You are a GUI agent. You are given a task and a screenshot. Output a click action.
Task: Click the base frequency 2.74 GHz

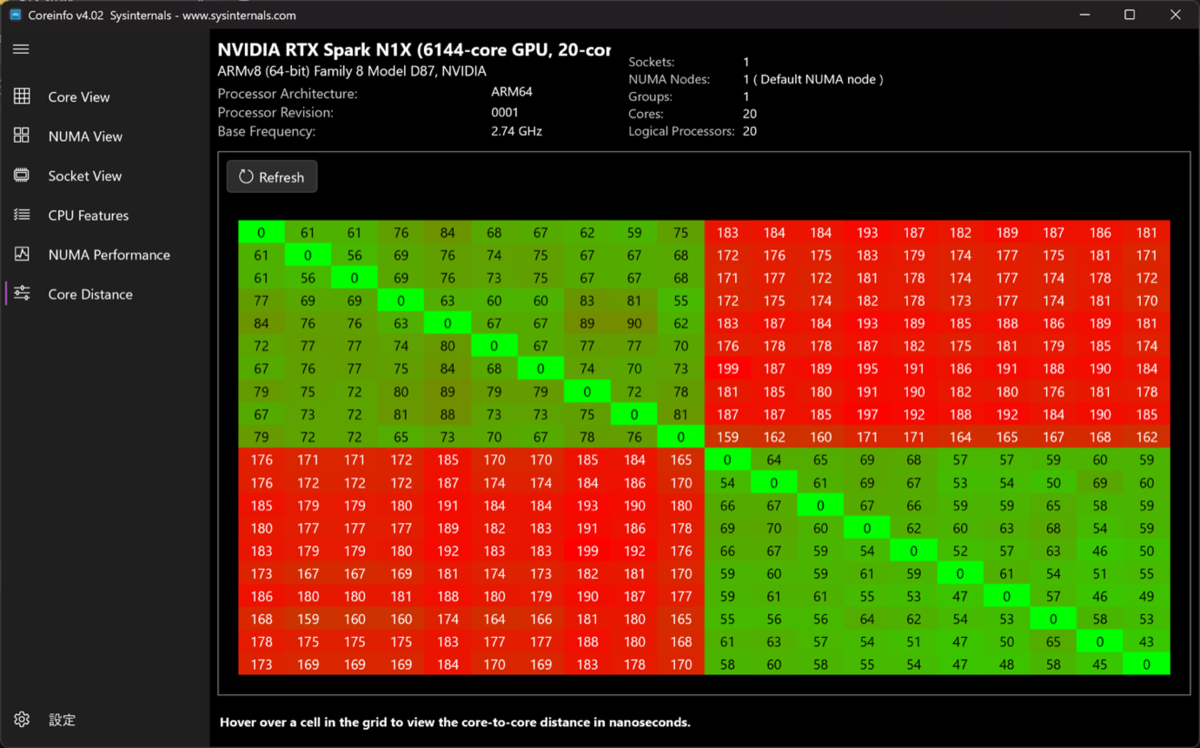pos(517,131)
